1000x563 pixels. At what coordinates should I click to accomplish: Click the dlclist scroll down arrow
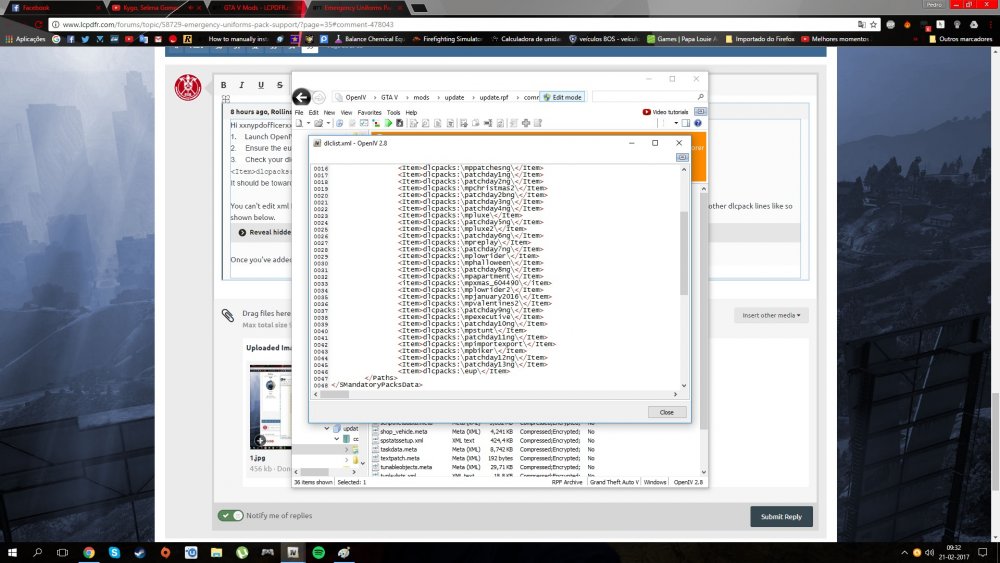tap(684, 385)
